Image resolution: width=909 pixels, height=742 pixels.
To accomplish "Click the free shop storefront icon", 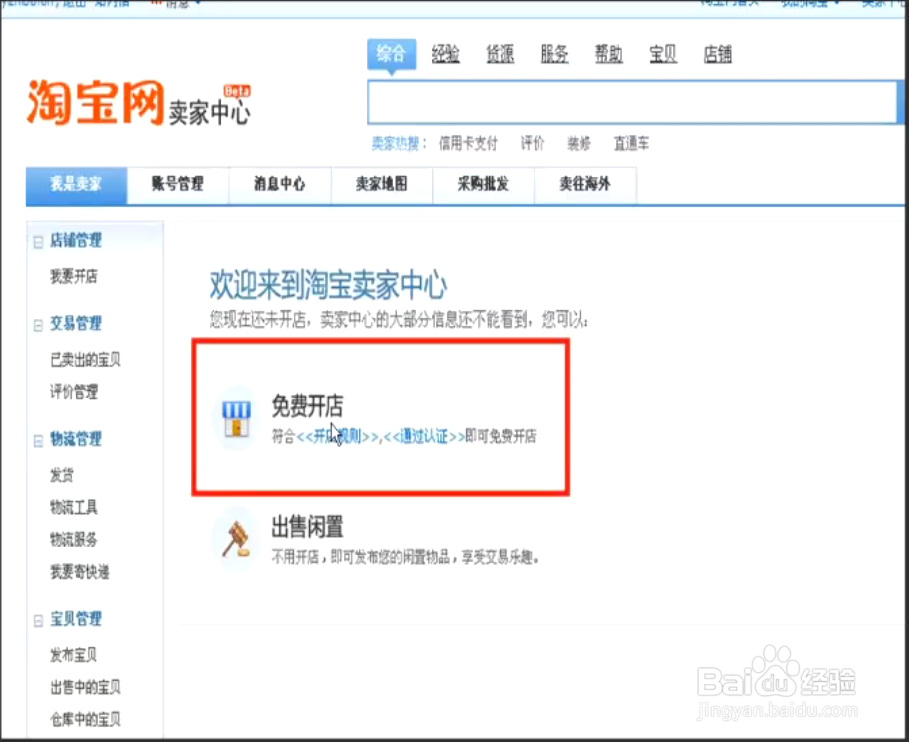I will [x=237, y=419].
